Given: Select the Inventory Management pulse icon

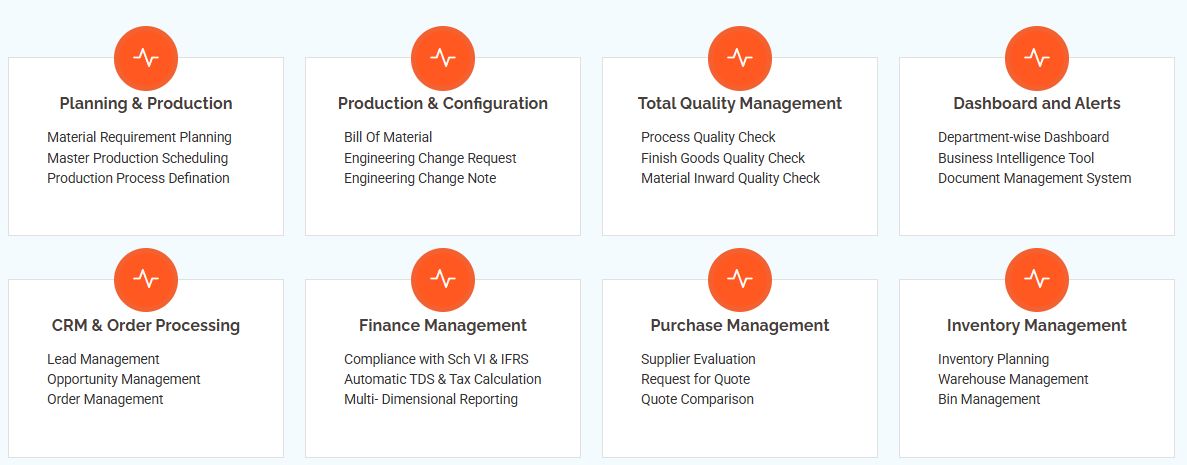Looking at the screenshot, I should click(x=1036, y=280).
